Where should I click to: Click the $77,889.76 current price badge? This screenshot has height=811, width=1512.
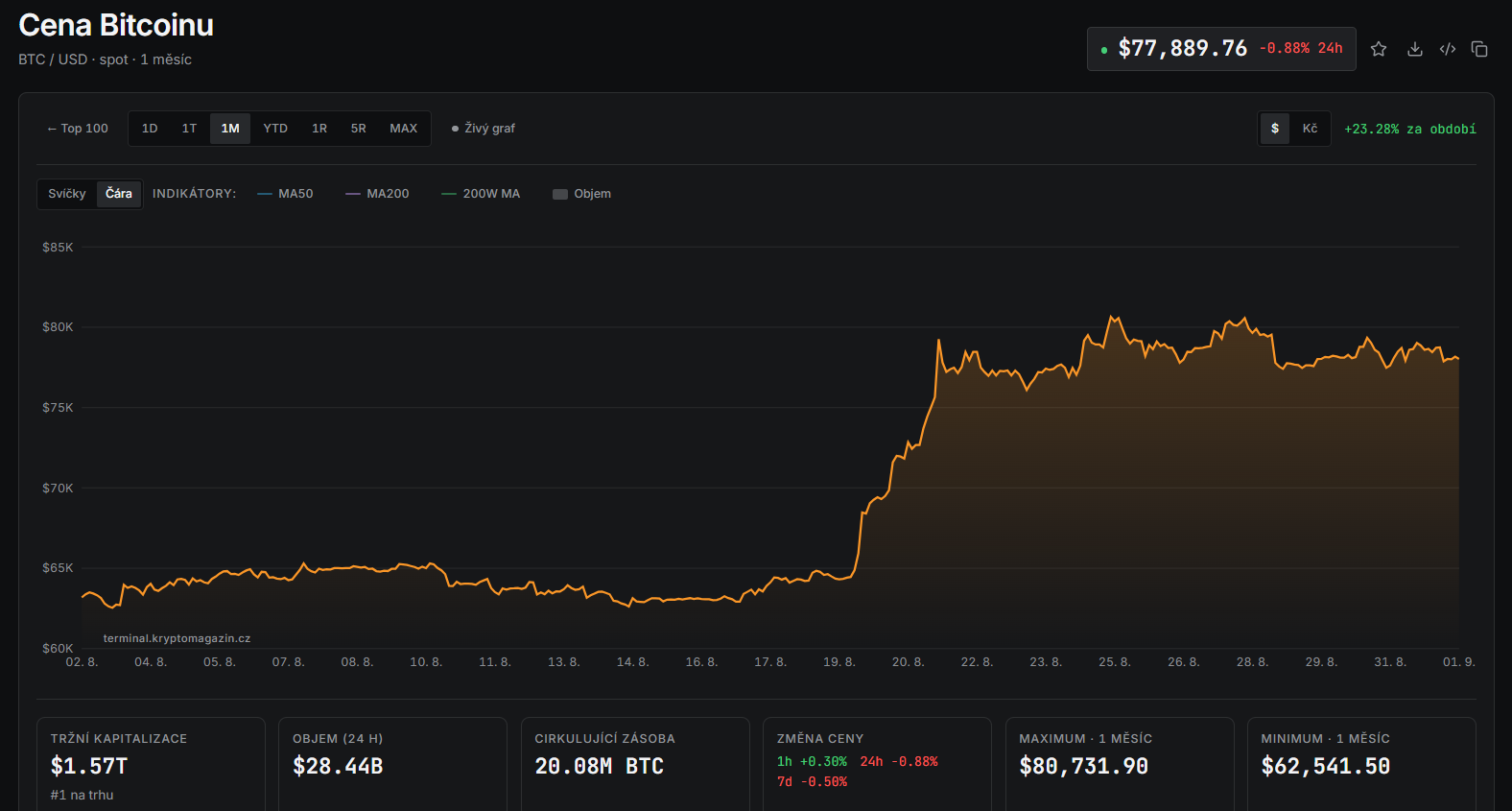coord(1221,49)
